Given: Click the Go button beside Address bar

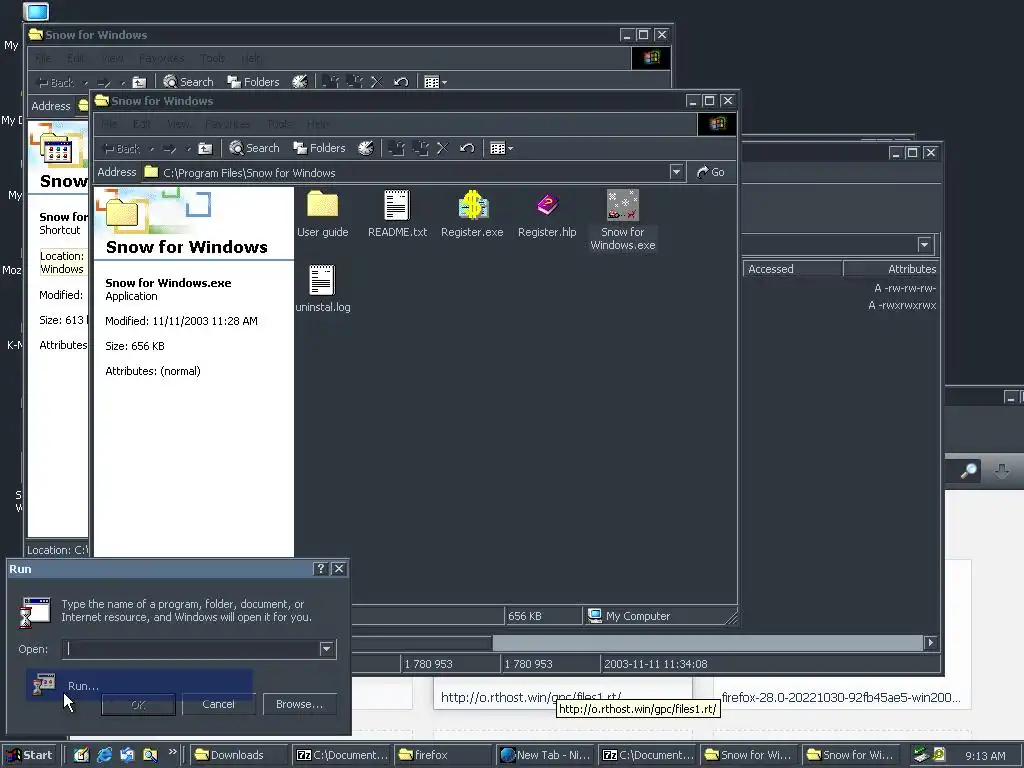Looking at the screenshot, I should (x=711, y=172).
